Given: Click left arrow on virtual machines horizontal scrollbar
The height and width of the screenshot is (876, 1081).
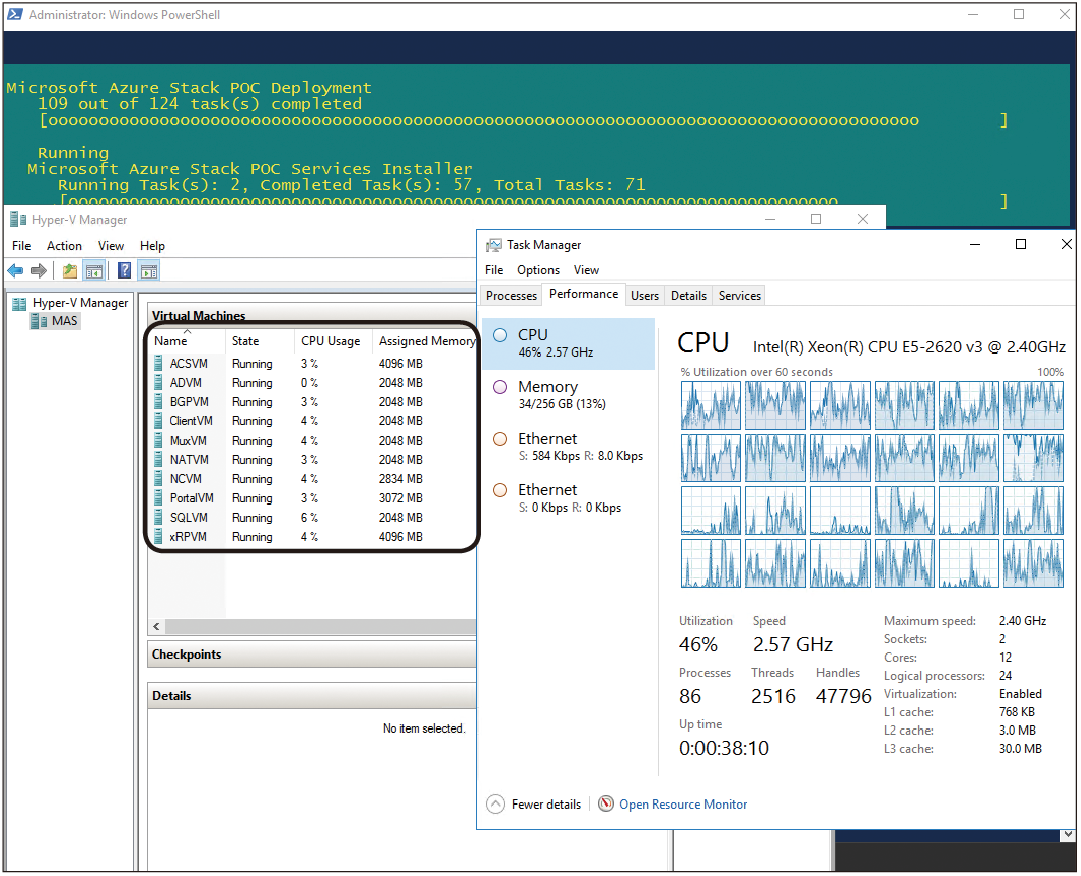Looking at the screenshot, I should [x=156, y=627].
